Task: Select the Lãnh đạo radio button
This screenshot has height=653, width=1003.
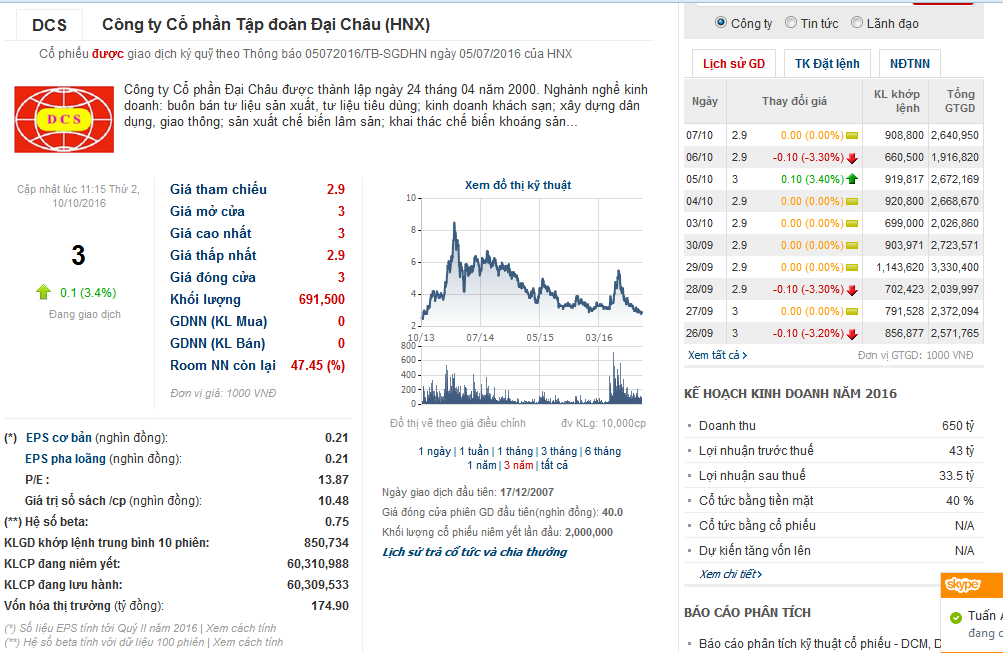Action: pyautogui.click(x=857, y=22)
